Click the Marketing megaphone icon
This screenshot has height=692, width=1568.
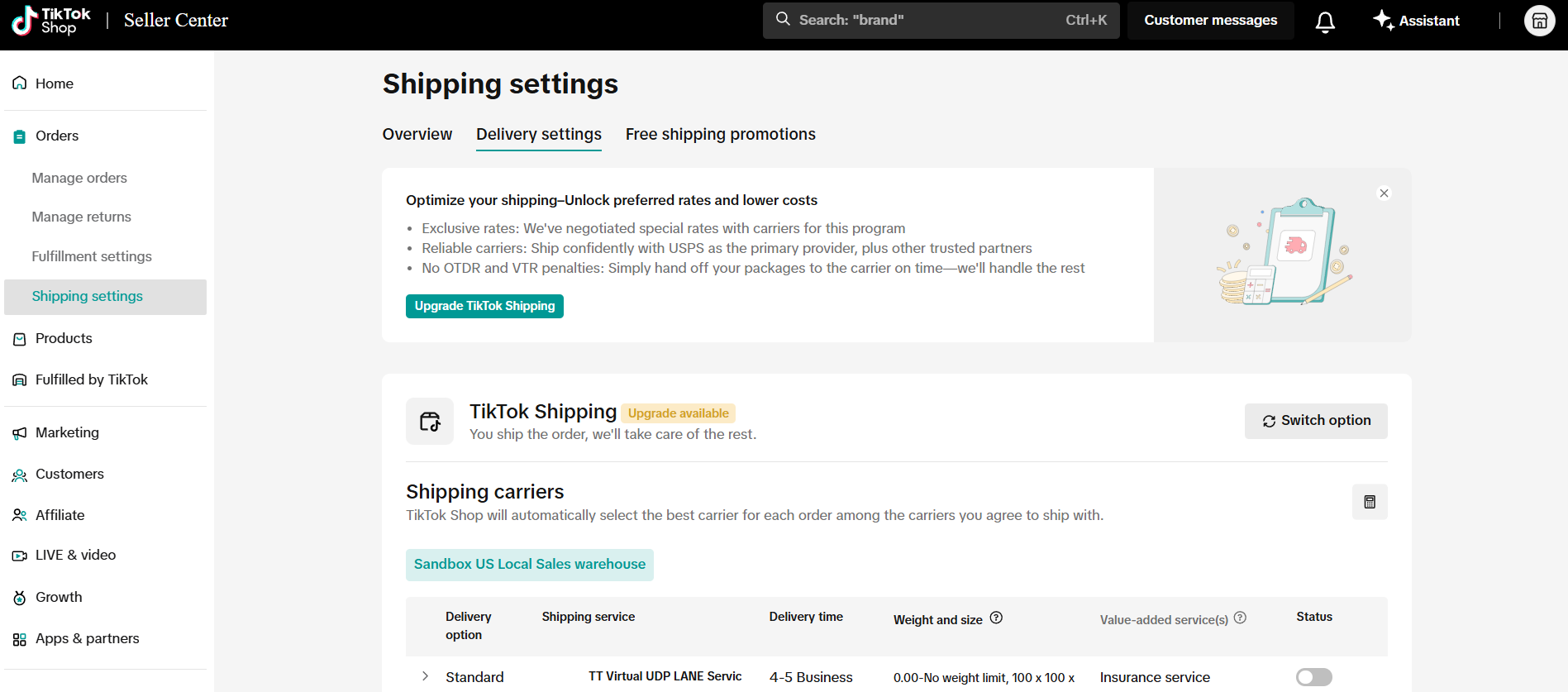20,433
